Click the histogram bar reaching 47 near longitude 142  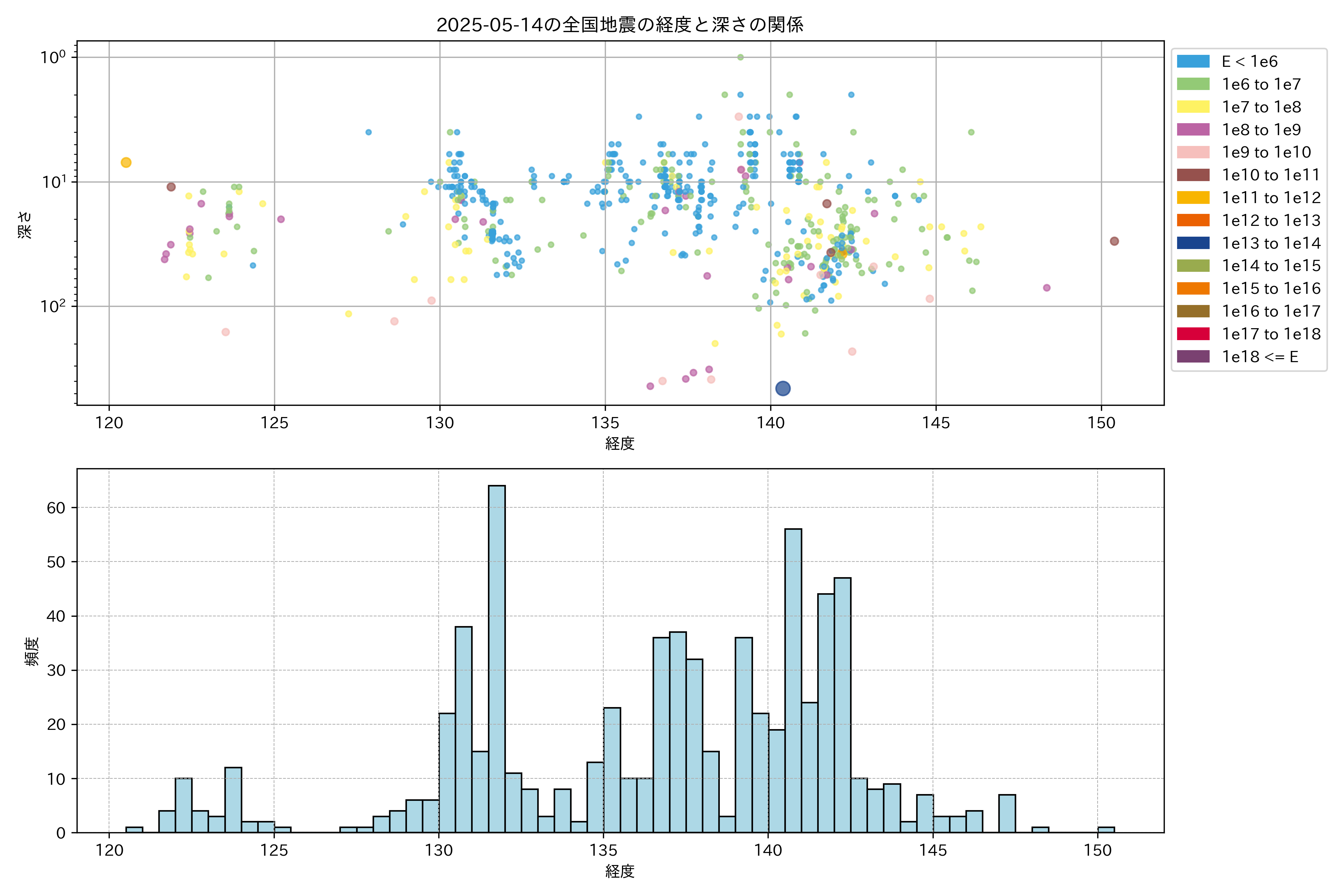coord(842,704)
